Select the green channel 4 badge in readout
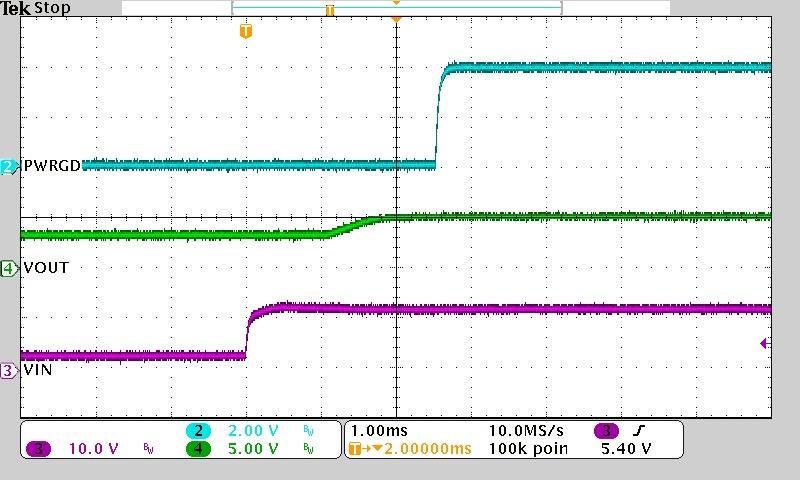This screenshot has height=480, width=800. click(x=198, y=449)
